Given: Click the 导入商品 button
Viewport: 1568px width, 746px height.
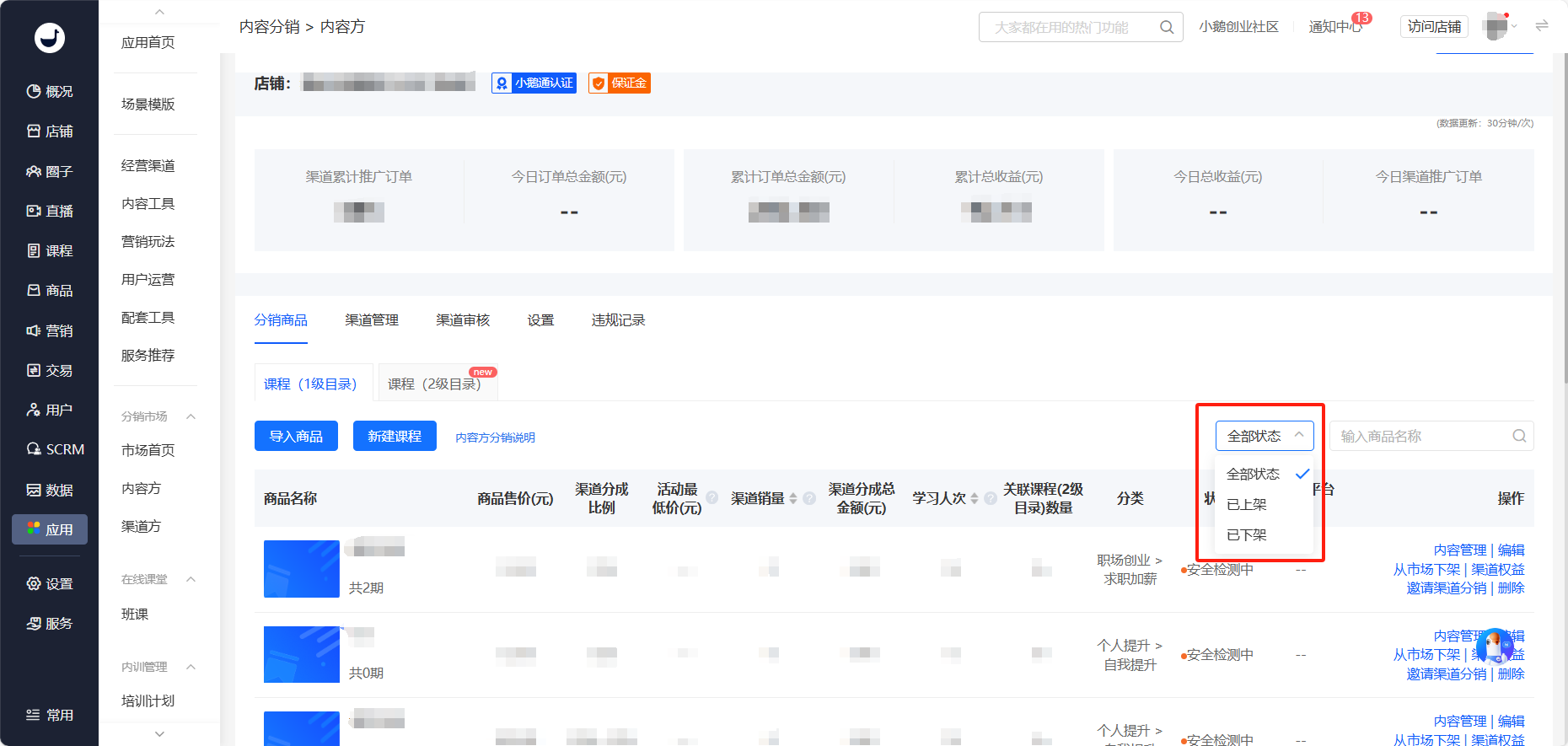Looking at the screenshot, I should 296,436.
